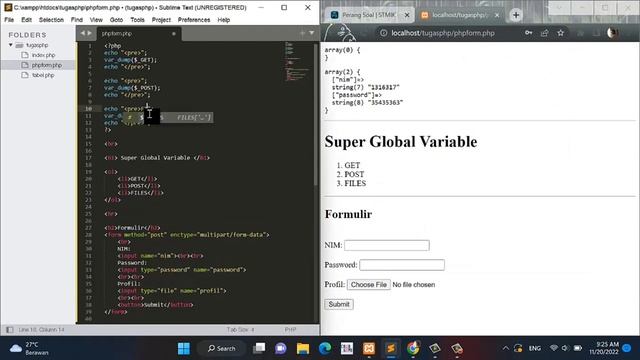Open Microsoft Edge on taskbar
The height and width of the screenshot is (360, 640).
[325, 348]
